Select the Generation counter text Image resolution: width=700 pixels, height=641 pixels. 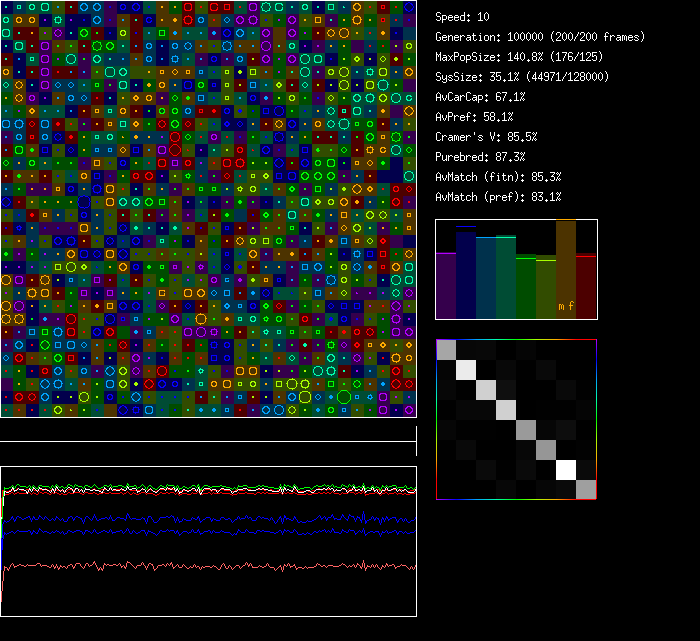point(540,37)
